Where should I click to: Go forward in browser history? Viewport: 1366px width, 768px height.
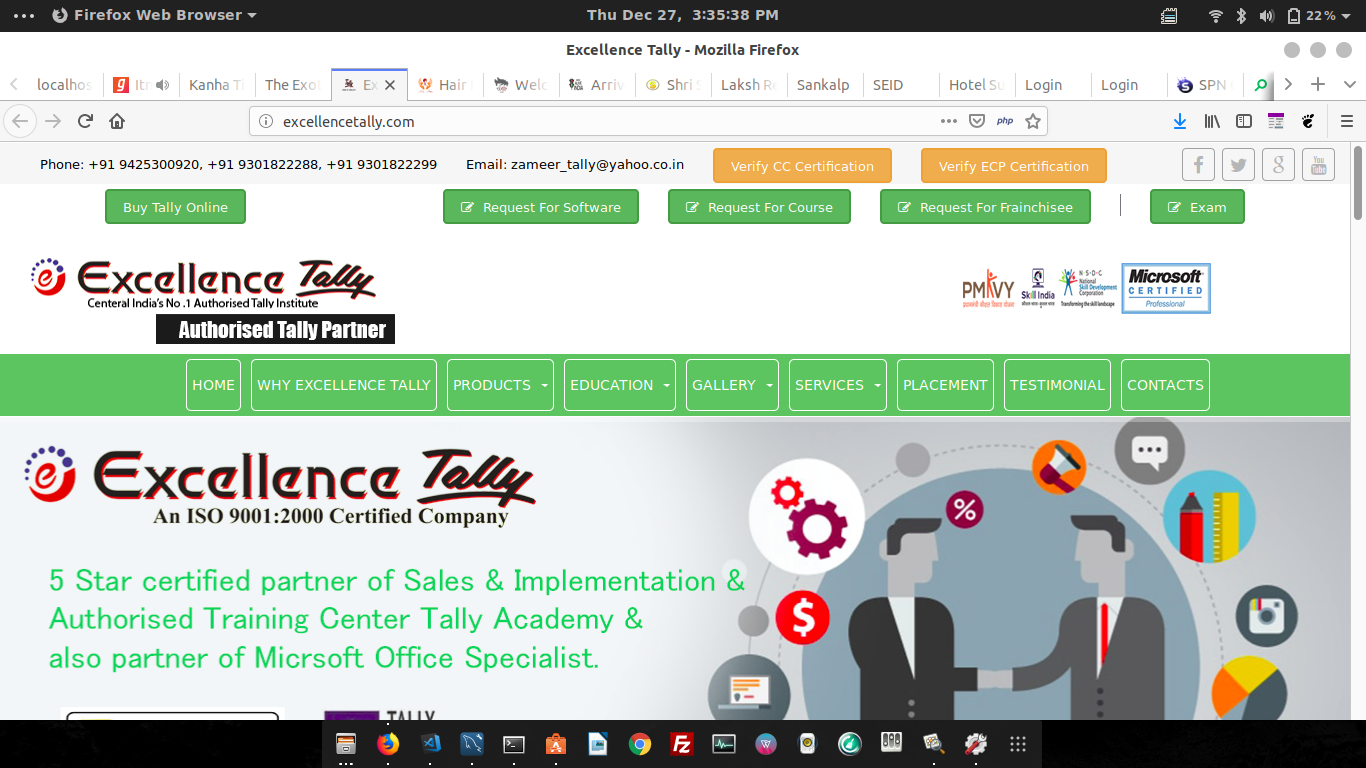click(x=53, y=121)
